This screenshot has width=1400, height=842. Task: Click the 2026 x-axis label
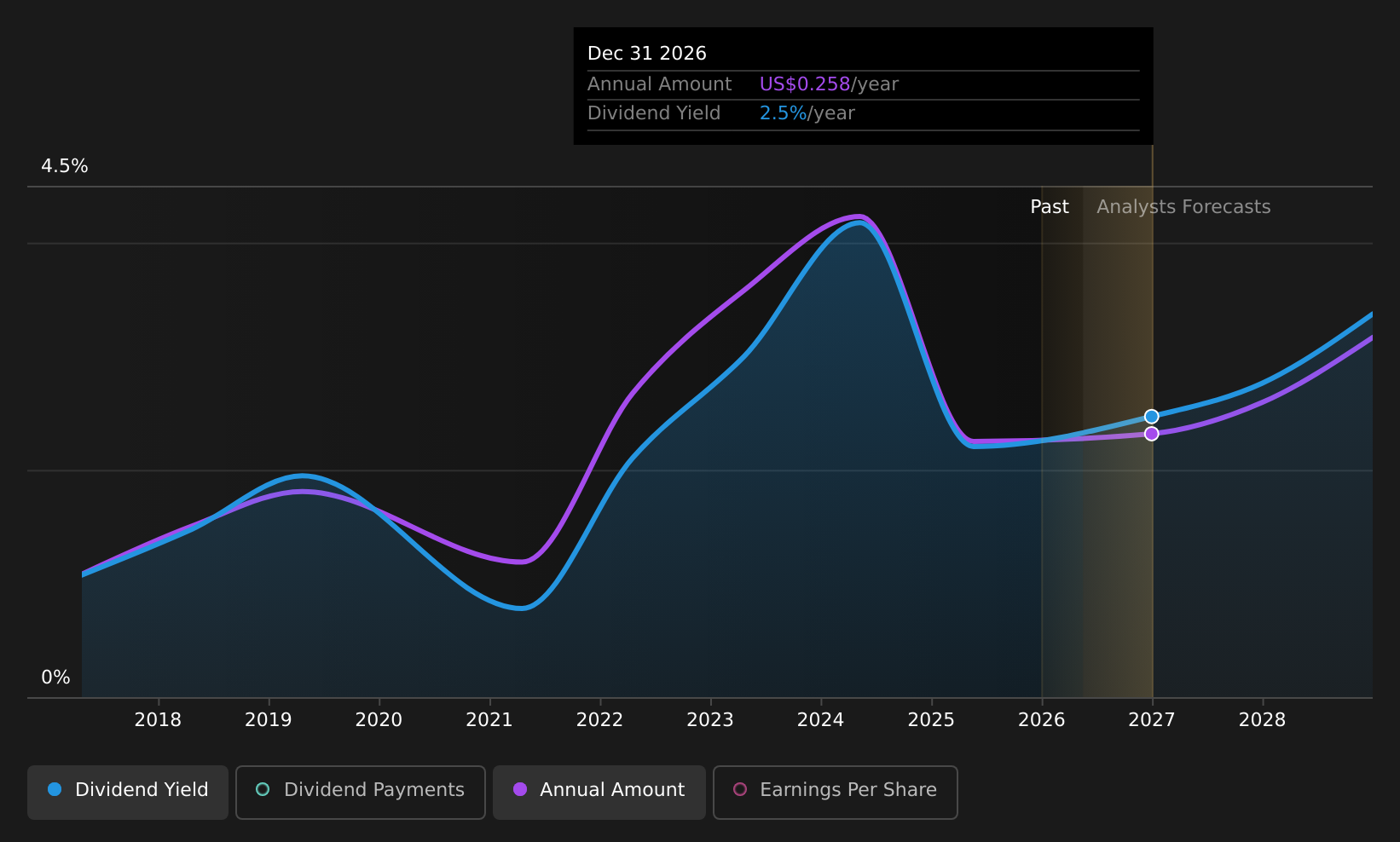click(1042, 720)
